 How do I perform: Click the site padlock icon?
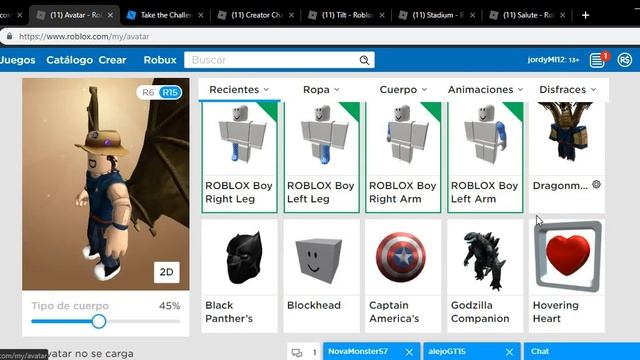pyautogui.click(x=9, y=36)
